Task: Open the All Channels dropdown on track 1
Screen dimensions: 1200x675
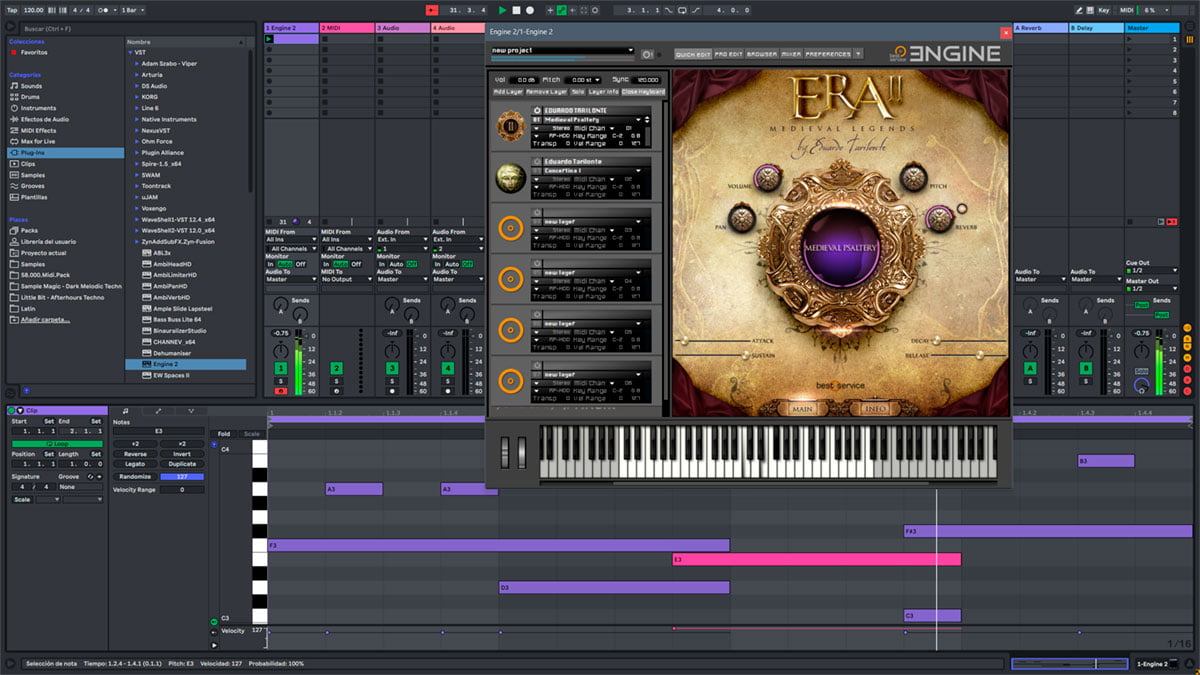Action: tap(290, 249)
